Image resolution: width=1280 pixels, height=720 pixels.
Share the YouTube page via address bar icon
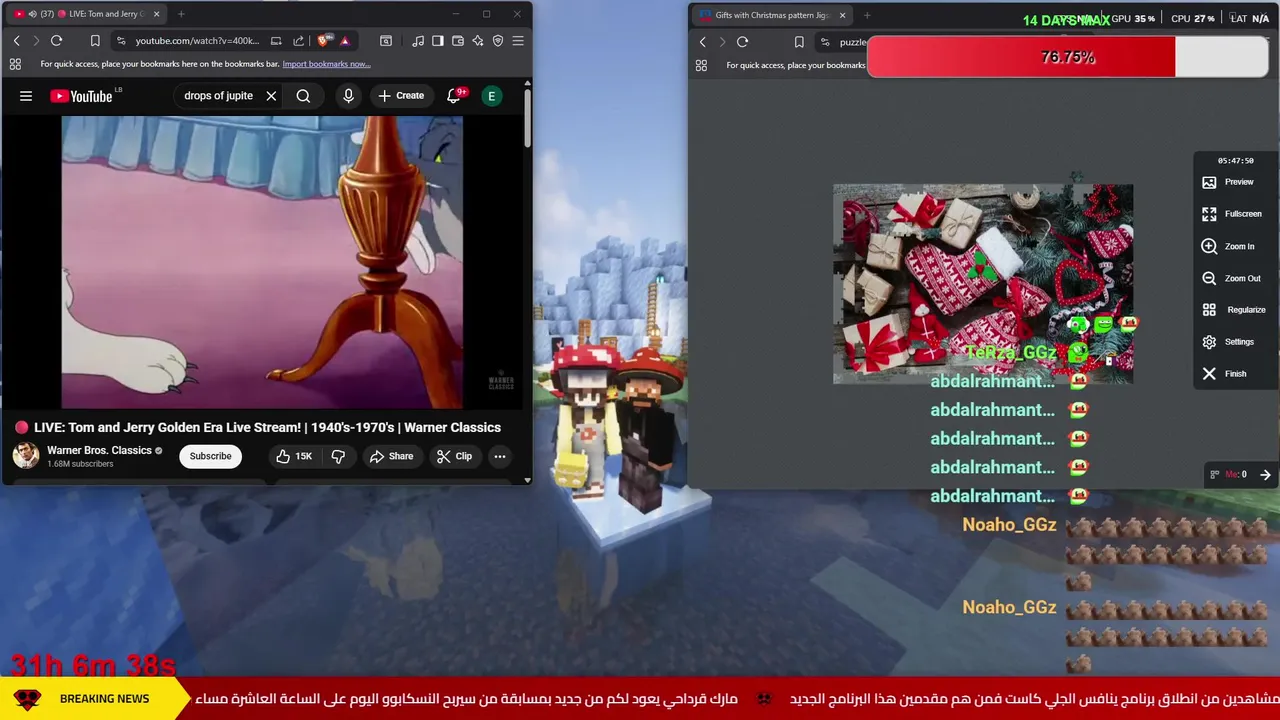298,41
